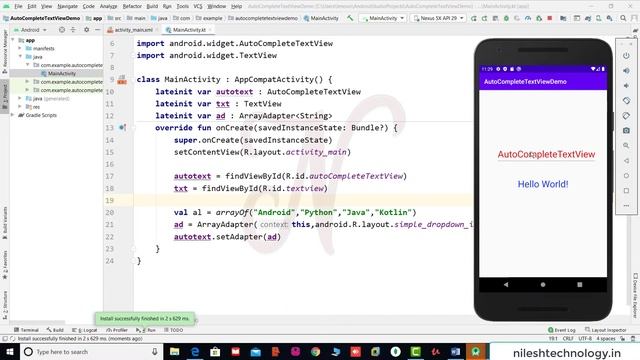640x360 pixels.
Task: Tap the Back button on the phone's navigation bar
Action: coord(506,284)
